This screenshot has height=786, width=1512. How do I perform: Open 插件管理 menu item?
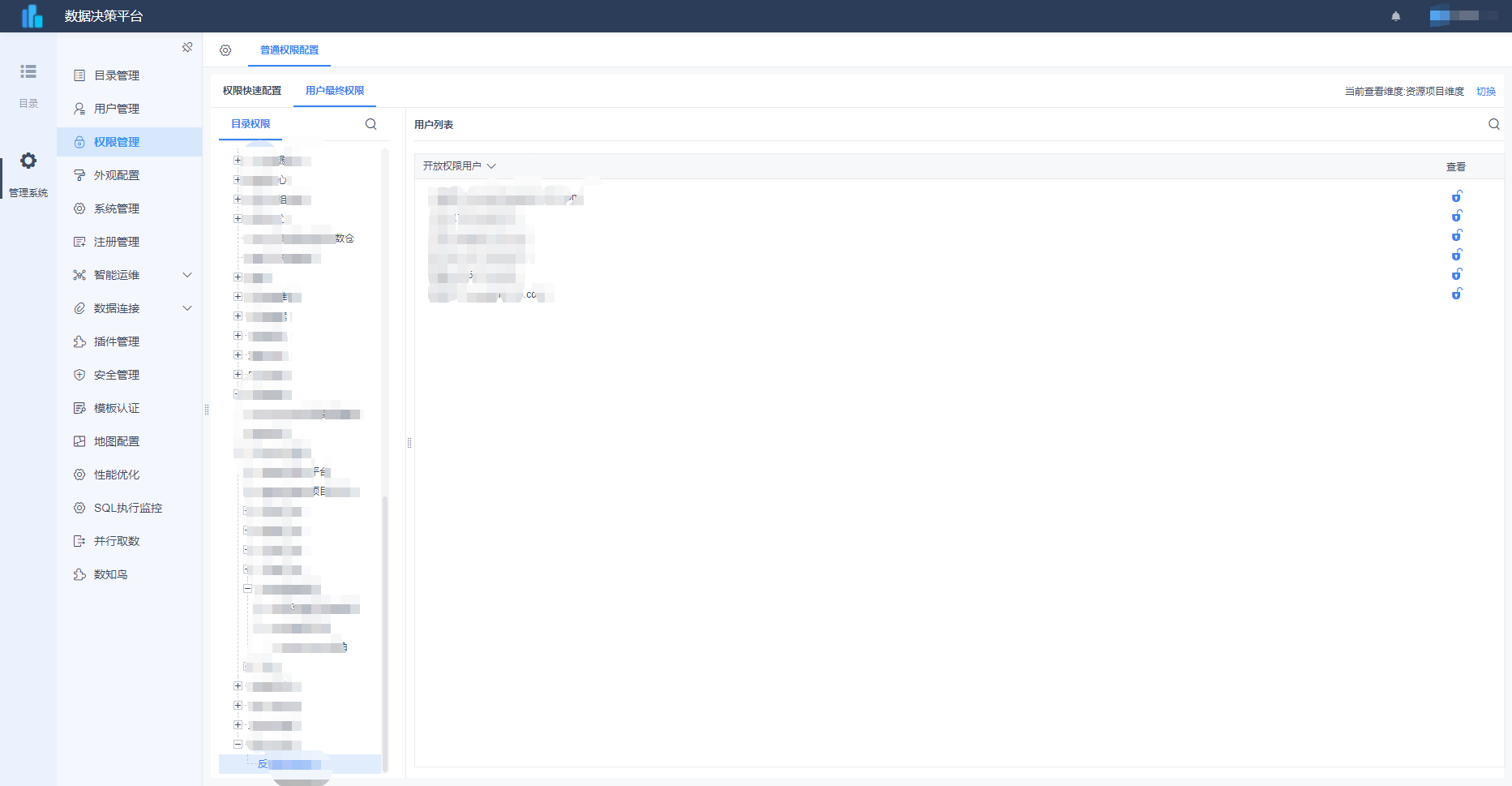[x=130, y=341]
